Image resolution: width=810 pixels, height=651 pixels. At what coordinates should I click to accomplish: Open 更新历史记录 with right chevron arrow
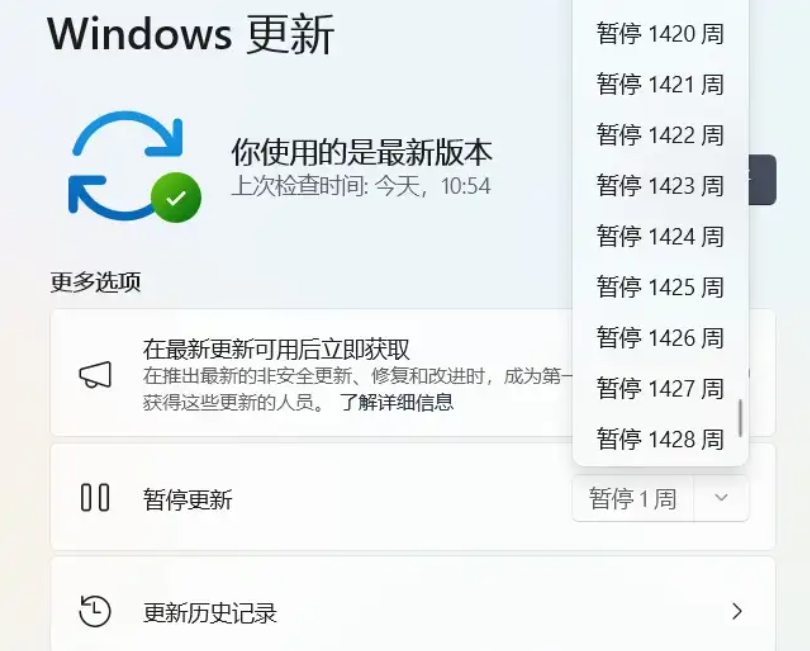(x=737, y=611)
